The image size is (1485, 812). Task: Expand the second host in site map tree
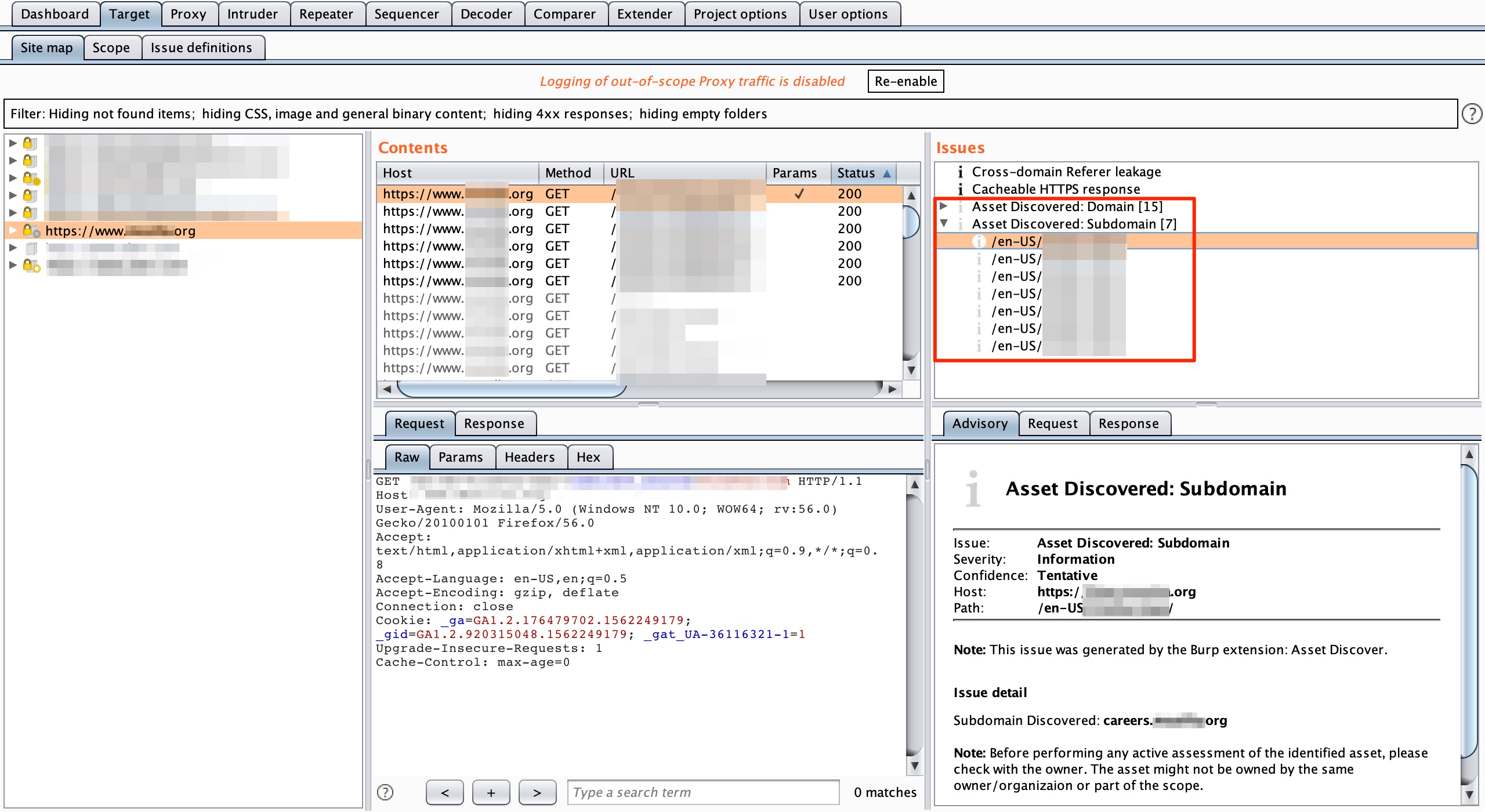pos(13,161)
